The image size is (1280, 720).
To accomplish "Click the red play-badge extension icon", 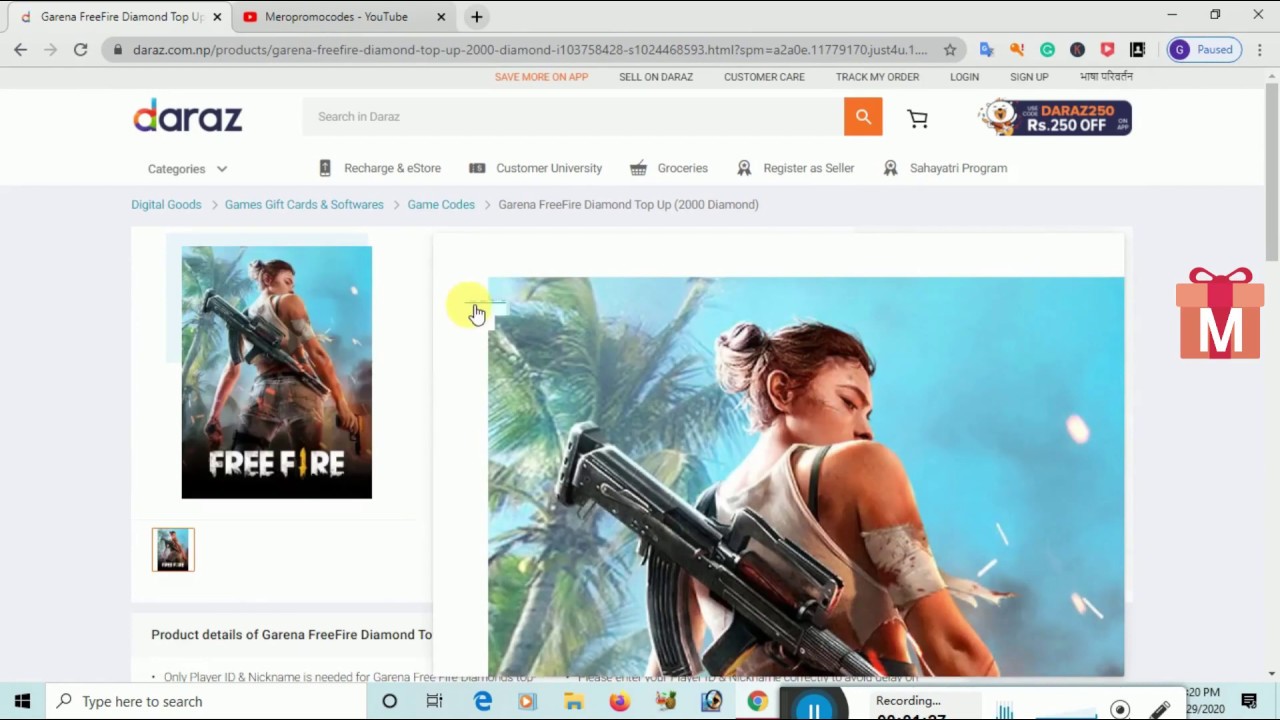I will coord(1107,49).
